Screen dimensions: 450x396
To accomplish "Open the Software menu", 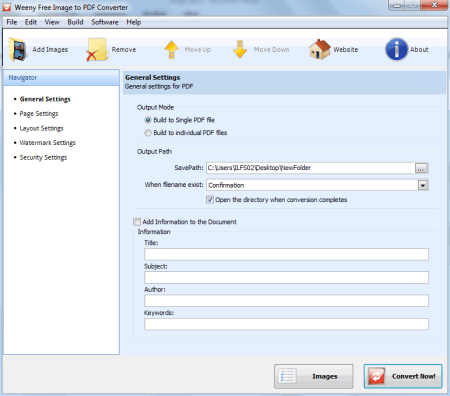I will (x=105, y=22).
